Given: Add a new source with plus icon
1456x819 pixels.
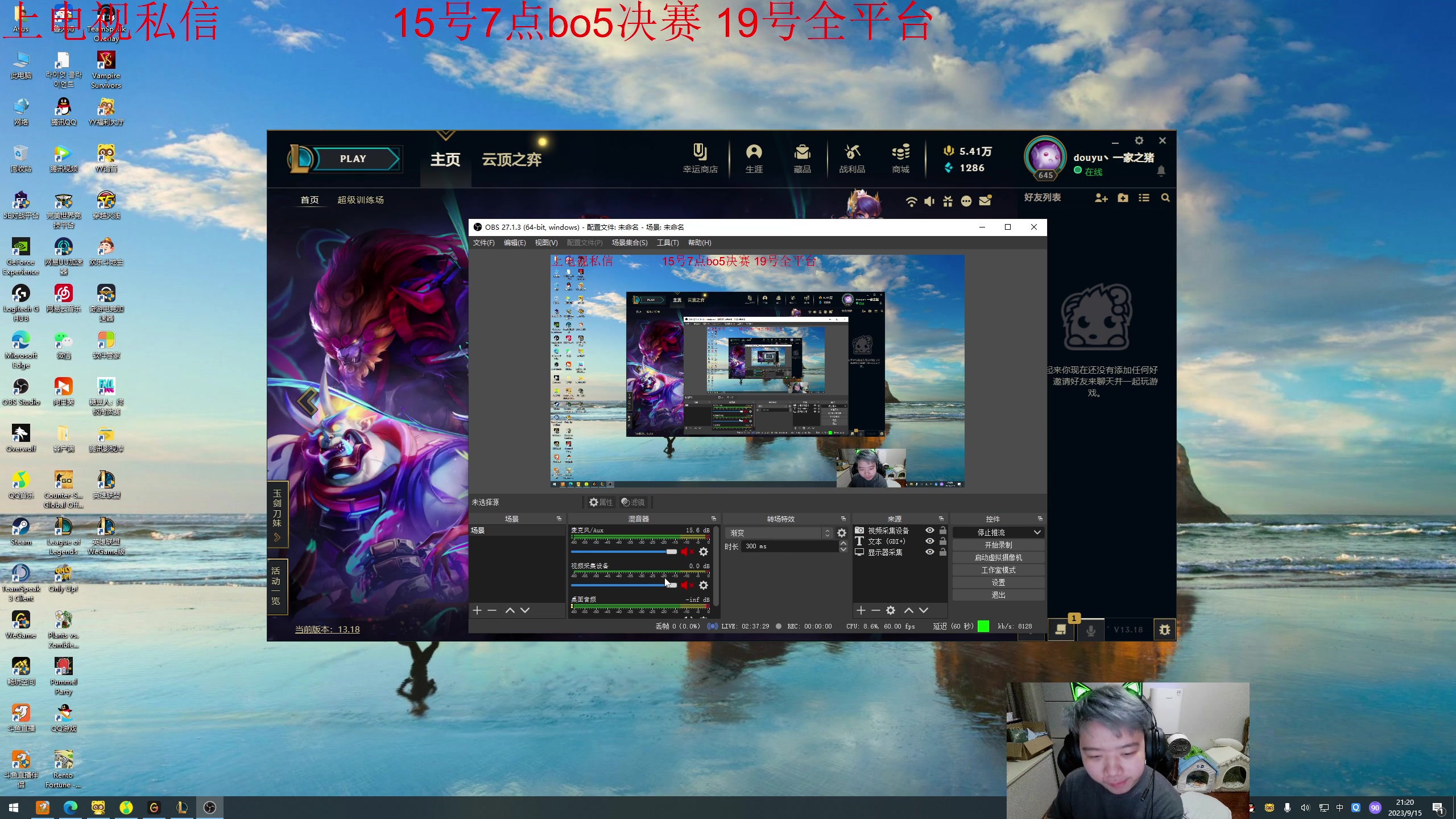Looking at the screenshot, I should coord(861,610).
